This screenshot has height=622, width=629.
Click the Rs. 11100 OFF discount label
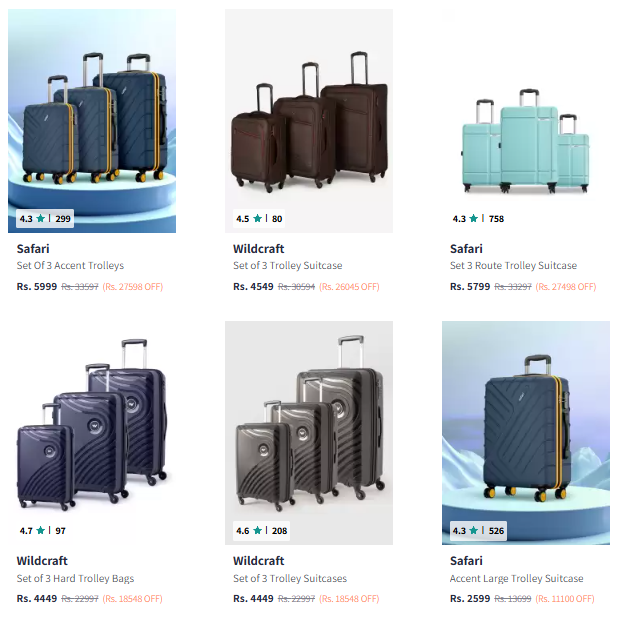point(565,599)
